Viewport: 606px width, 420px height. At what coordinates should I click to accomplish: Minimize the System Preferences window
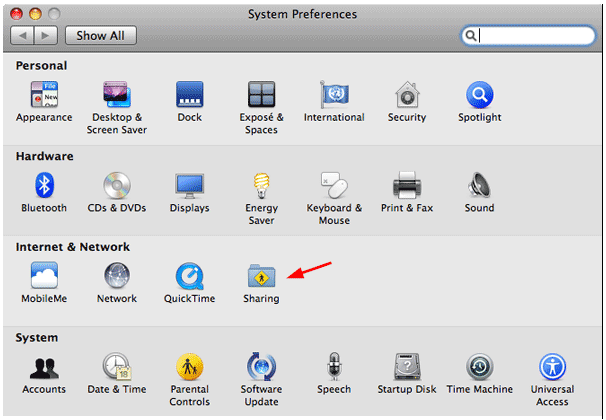pyautogui.click(x=35, y=14)
